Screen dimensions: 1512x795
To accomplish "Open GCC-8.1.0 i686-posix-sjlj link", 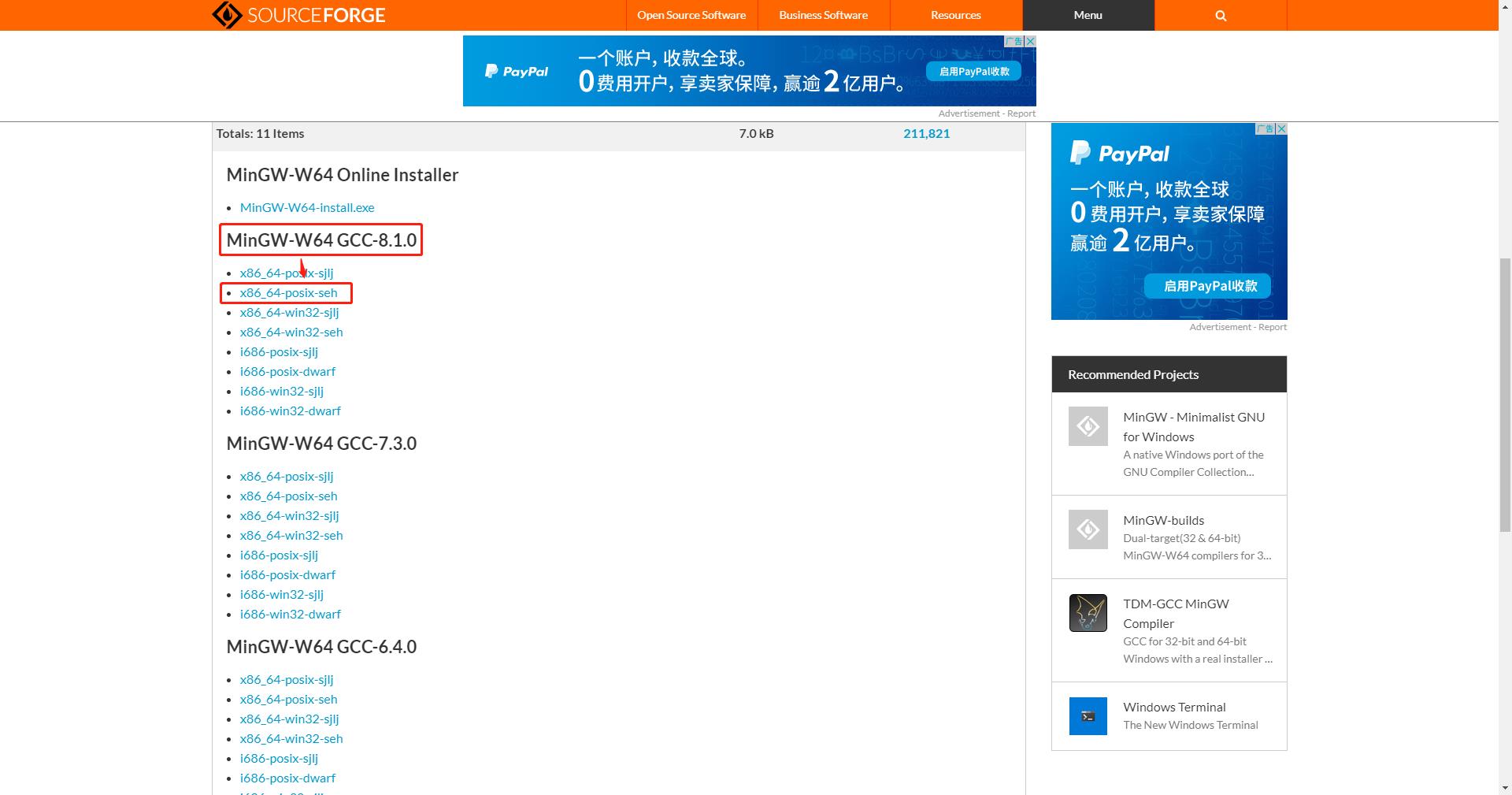I will (x=279, y=351).
